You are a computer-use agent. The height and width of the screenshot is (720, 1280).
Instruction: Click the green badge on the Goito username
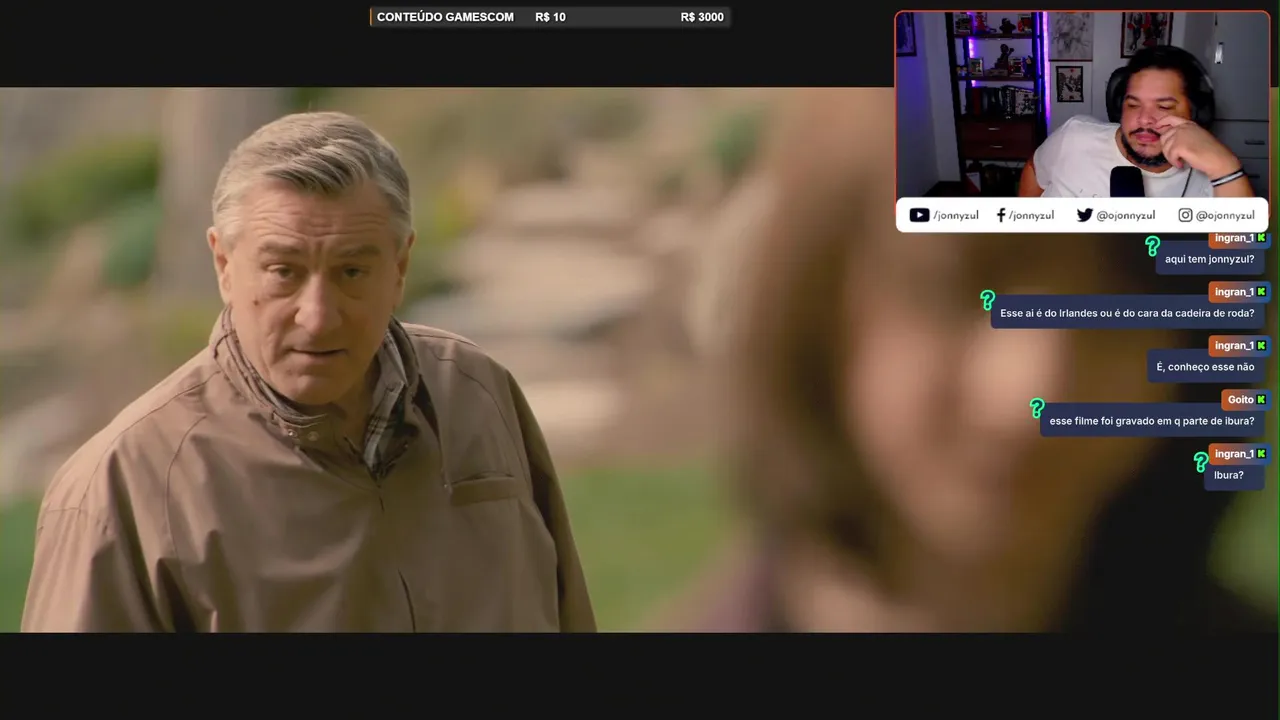(x=1261, y=400)
